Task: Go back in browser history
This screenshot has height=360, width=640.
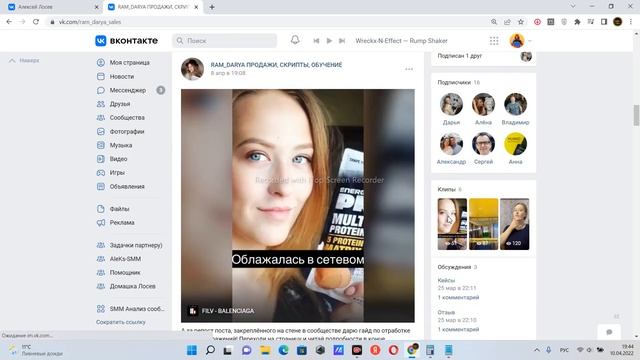Action: [x=9, y=22]
